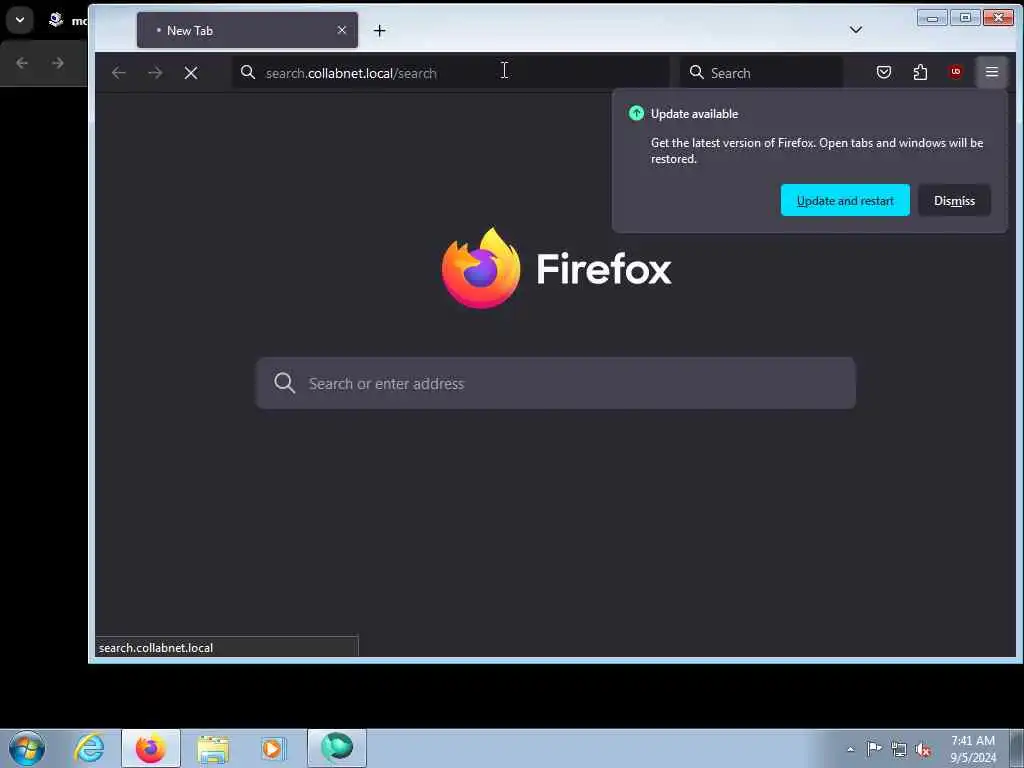Image resolution: width=1024 pixels, height=768 pixels.
Task: Open the uBlock Origin extension icon
Action: tap(955, 72)
